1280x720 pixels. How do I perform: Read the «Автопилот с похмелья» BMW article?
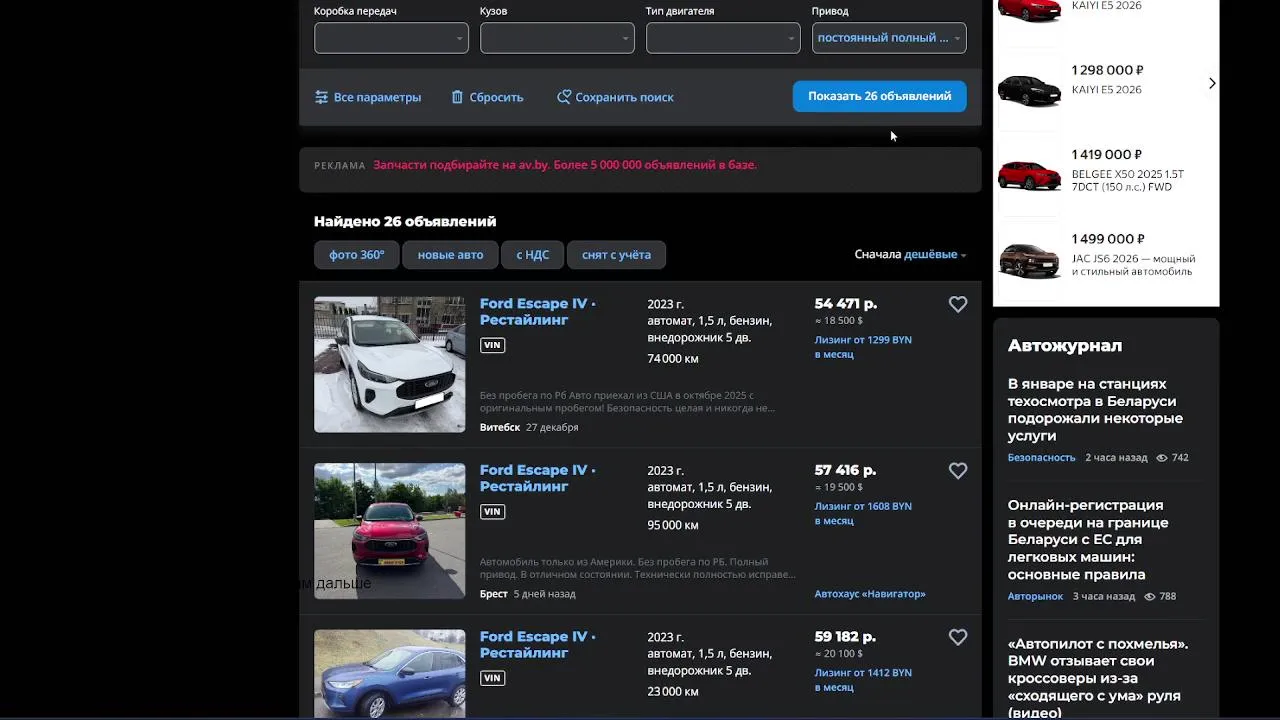point(1098,677)
